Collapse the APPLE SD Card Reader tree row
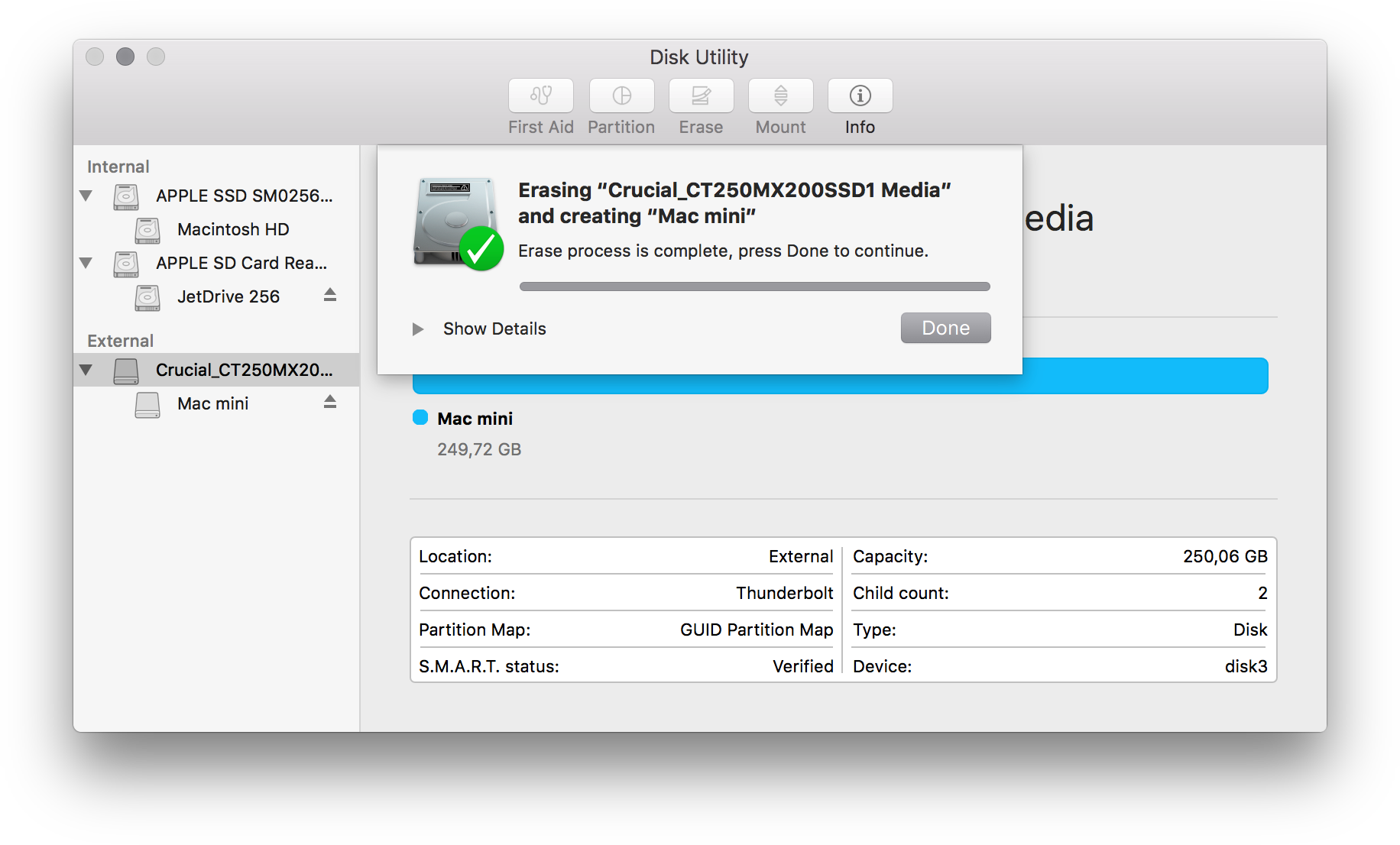Screen dimensions: 1400x845 point(86,263)
